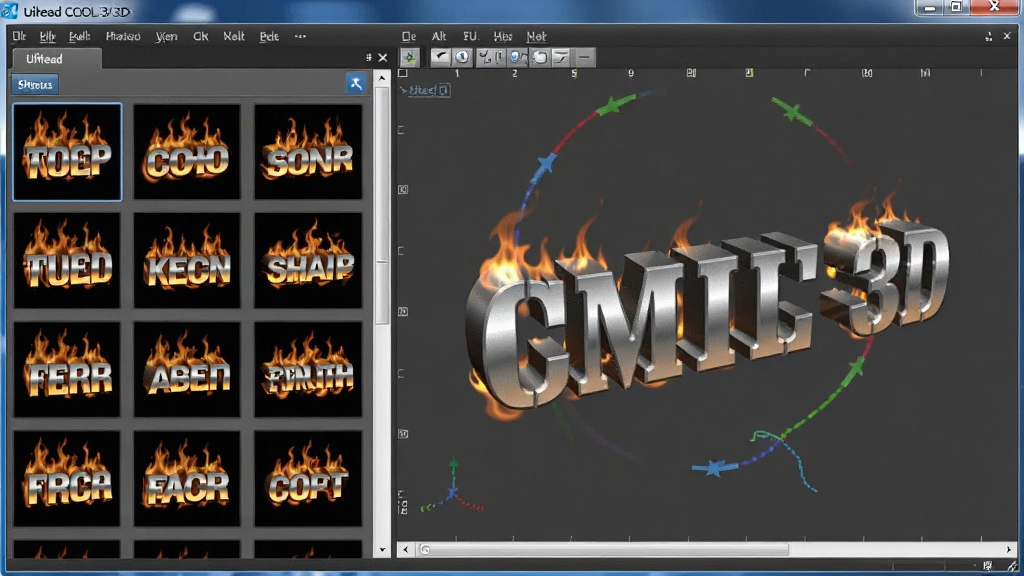Click the horizontal scrollbar right arrow
This screenshot has height=576, width=1024.
(1009, 549)
